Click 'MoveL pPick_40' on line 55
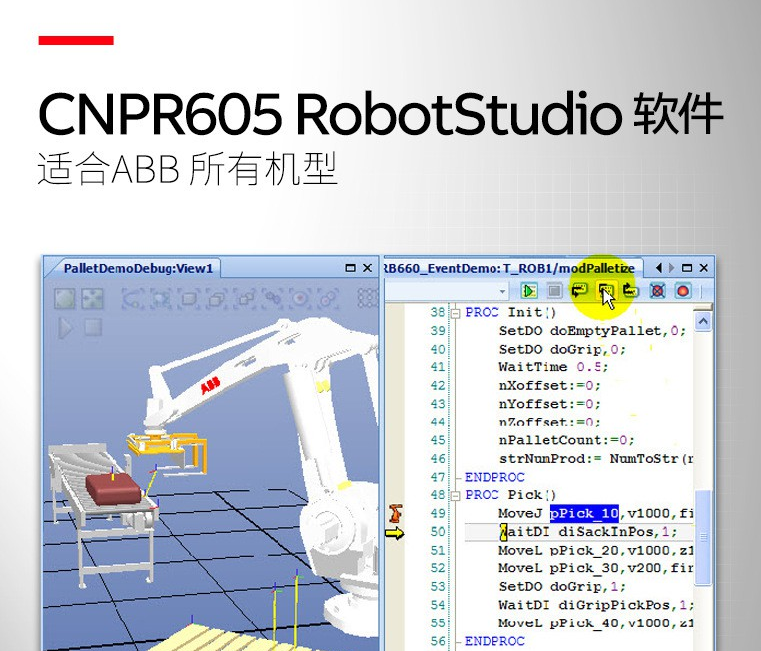 pos(558,623)
